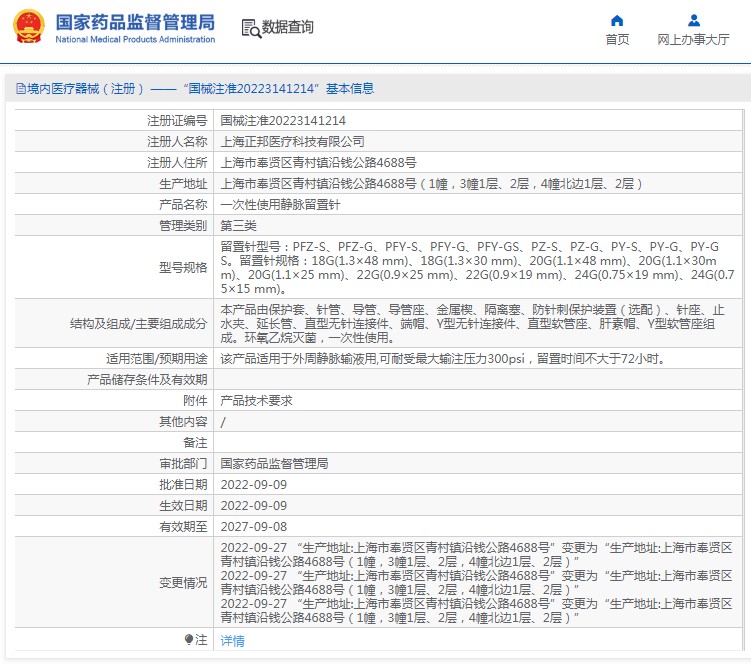The height and width of the screenshot is (664, 751).
Task: Open the 网上办事大厅 text link
Action: [693, 40]
